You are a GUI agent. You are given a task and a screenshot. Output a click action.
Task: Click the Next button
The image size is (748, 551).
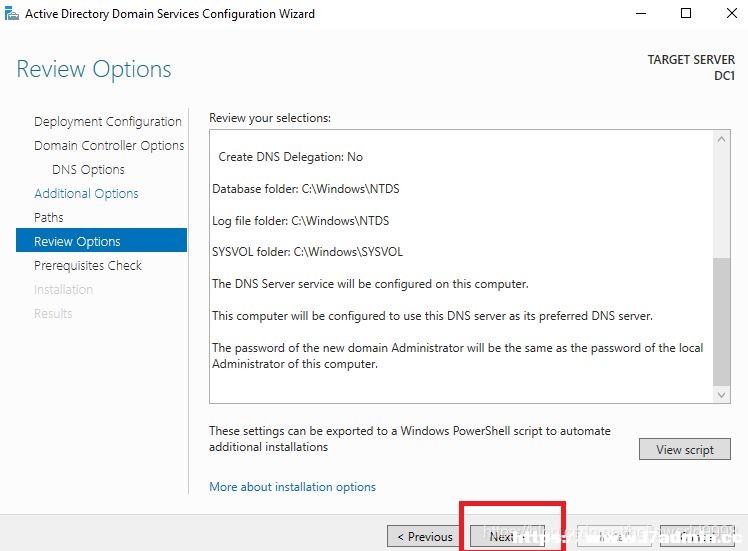(507, 536)
